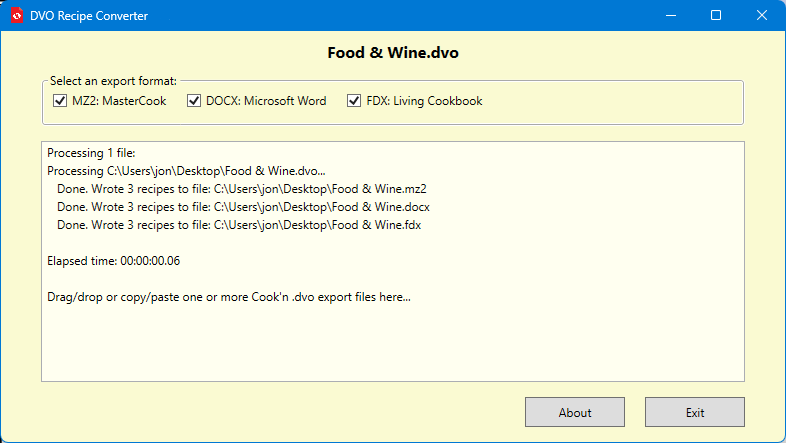Click the 'Processing 1 file:' log line
Viewport: 786px width, 443px height.
click(91, 153)
